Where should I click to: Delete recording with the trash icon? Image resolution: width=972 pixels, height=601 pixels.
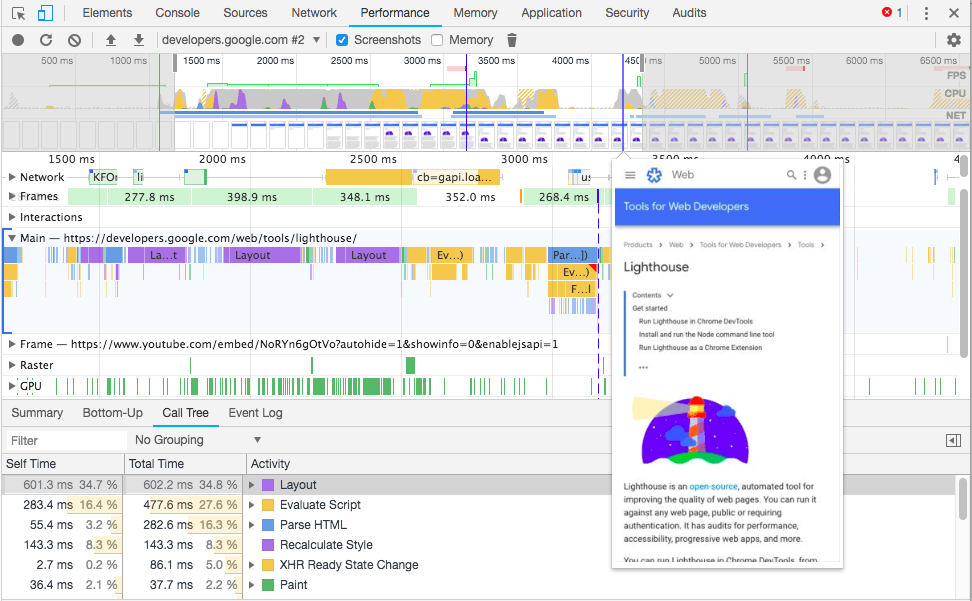coord(511,40)
